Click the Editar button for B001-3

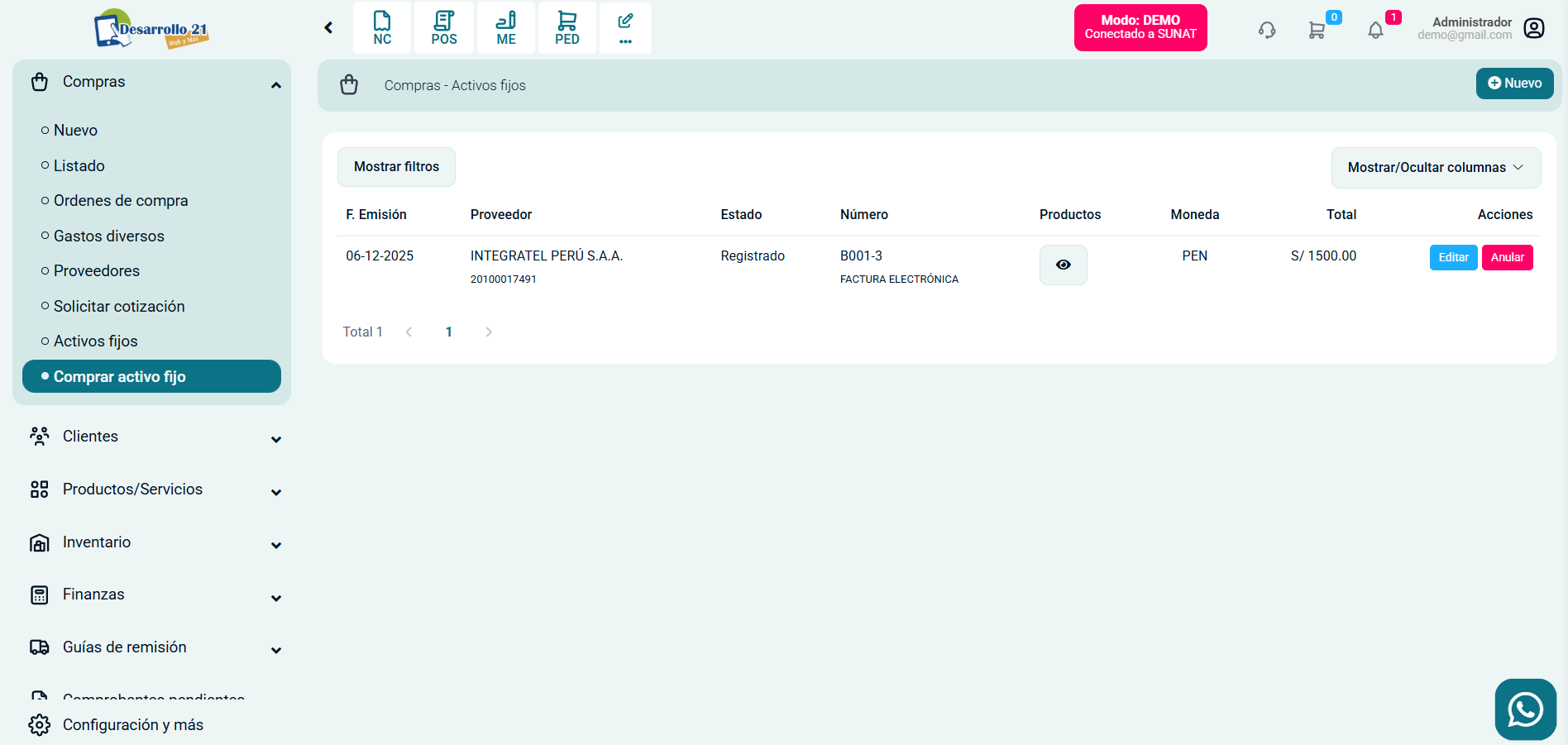point(1453,257)
